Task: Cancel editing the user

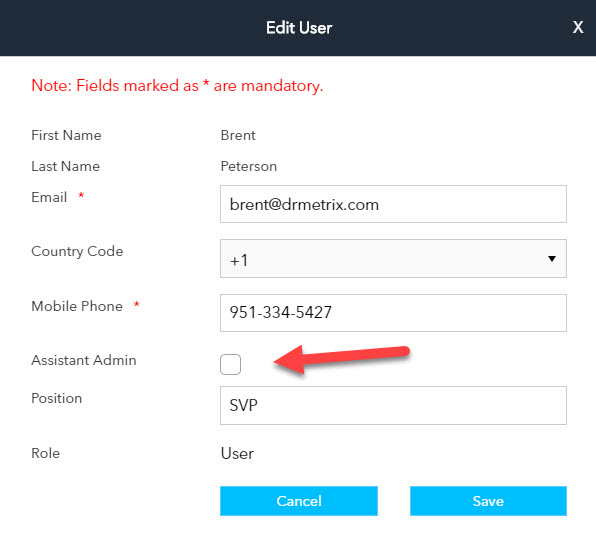Action: point(299,501)
